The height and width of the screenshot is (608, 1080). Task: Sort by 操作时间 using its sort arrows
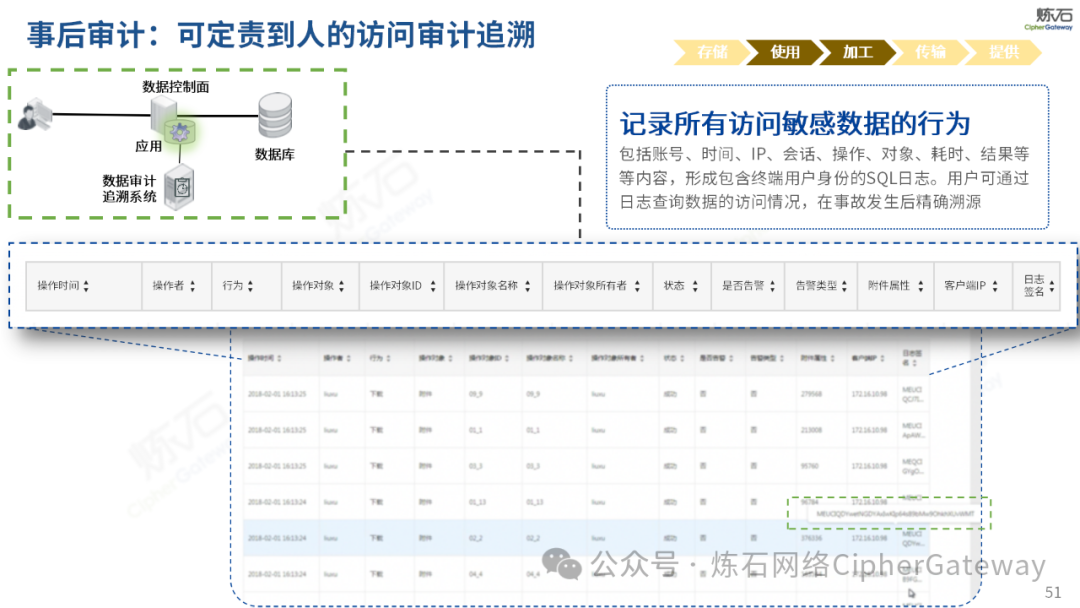pyautogui.click(x=86, y=286)
